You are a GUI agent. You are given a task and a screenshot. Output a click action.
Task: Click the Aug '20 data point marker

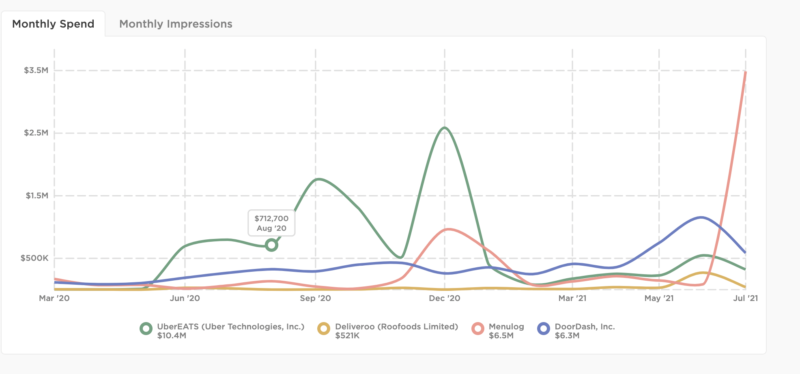point(271,245)
